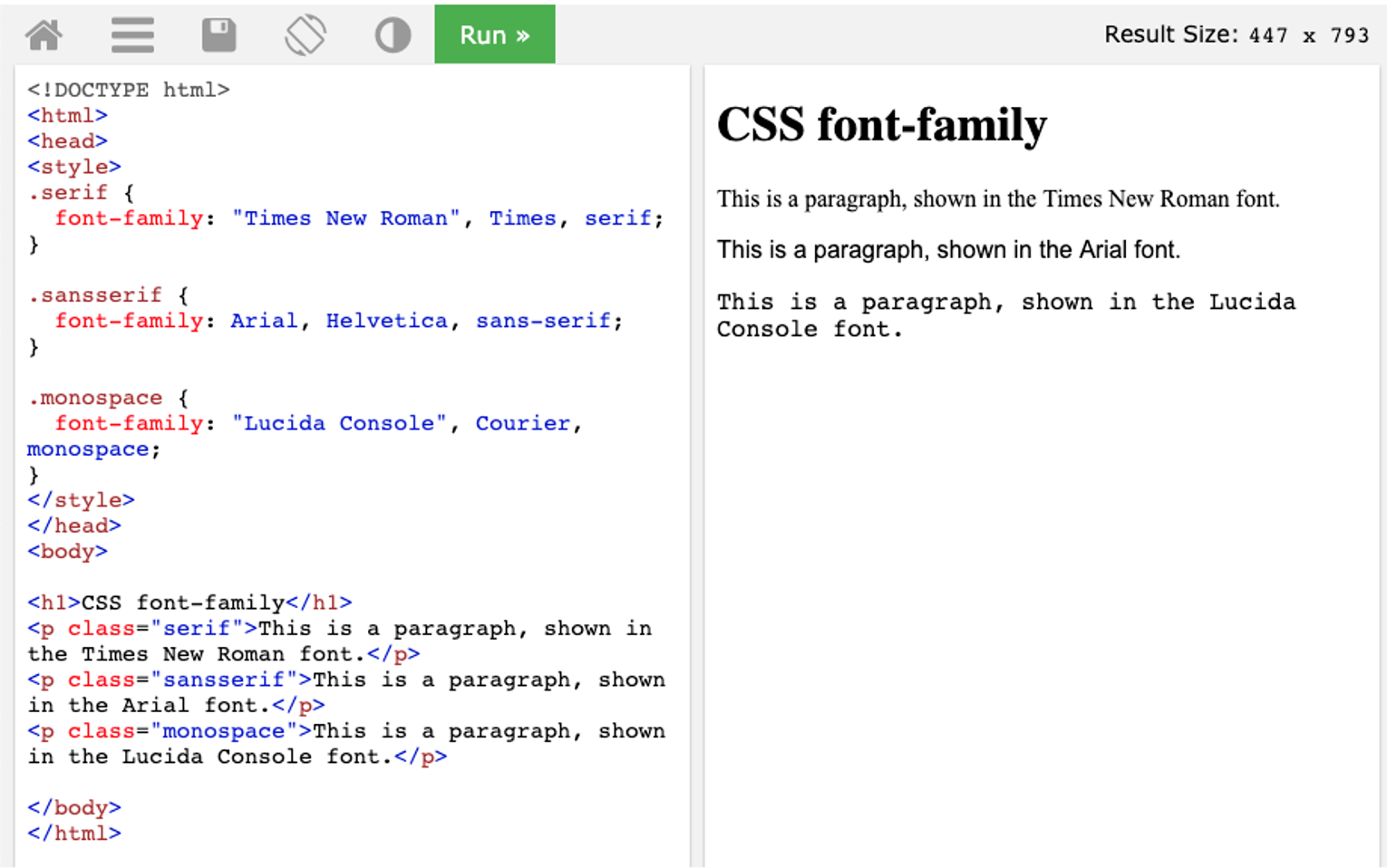Click the Times New Roman paragraph in result
The width and height of the screenshot is (1387, 868).
(998, 198)
